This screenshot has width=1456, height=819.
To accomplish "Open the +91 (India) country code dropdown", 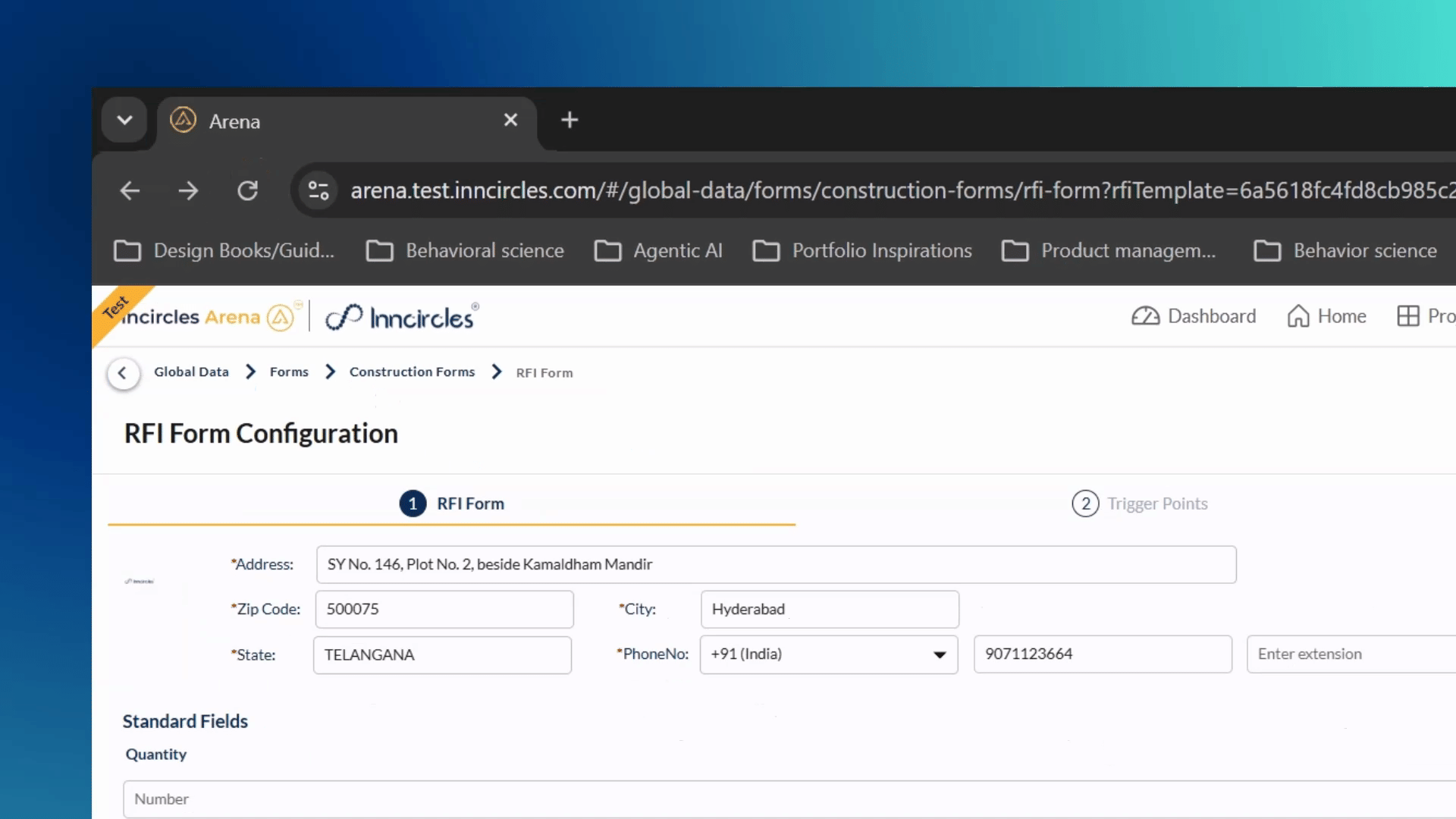I will point(829,654).
